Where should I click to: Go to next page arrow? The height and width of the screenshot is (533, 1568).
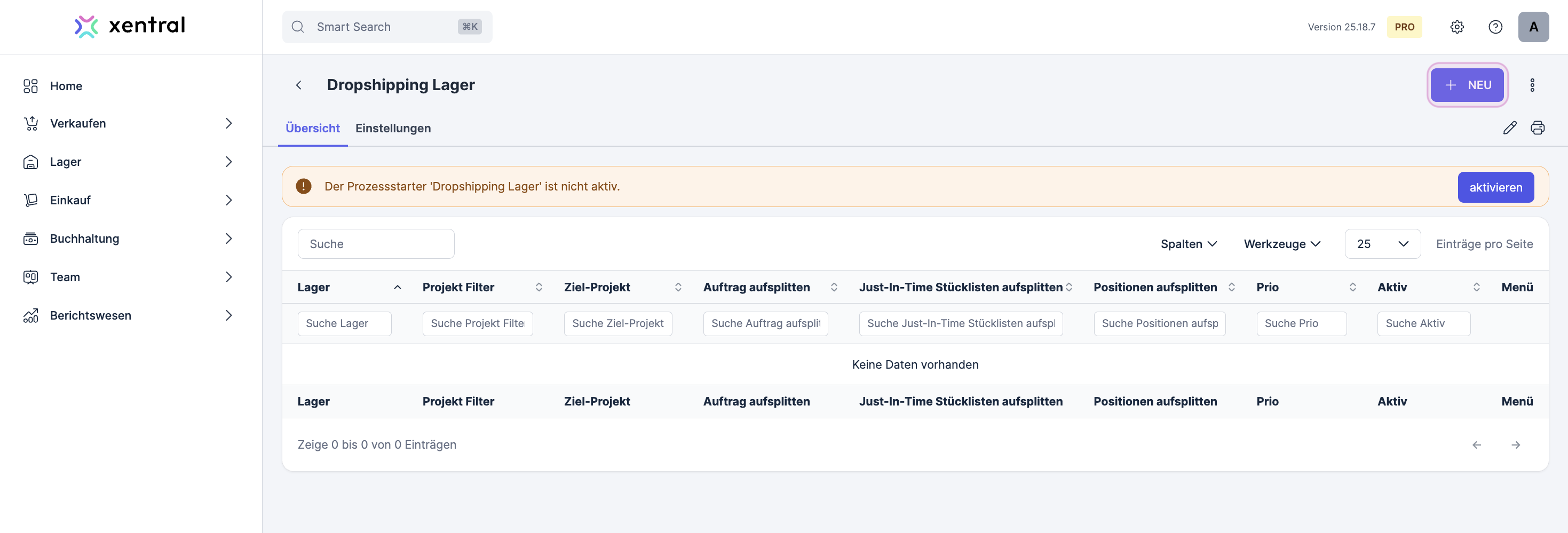[1516, 445]
